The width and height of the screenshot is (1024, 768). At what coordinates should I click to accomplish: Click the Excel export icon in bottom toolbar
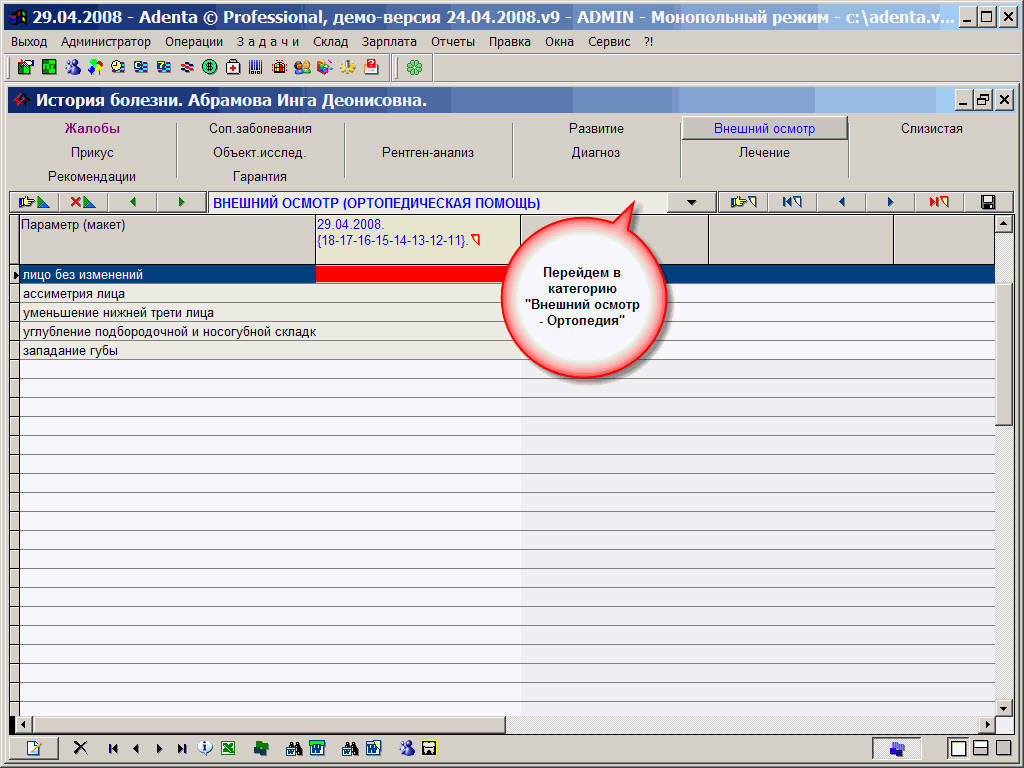[228, 748]
